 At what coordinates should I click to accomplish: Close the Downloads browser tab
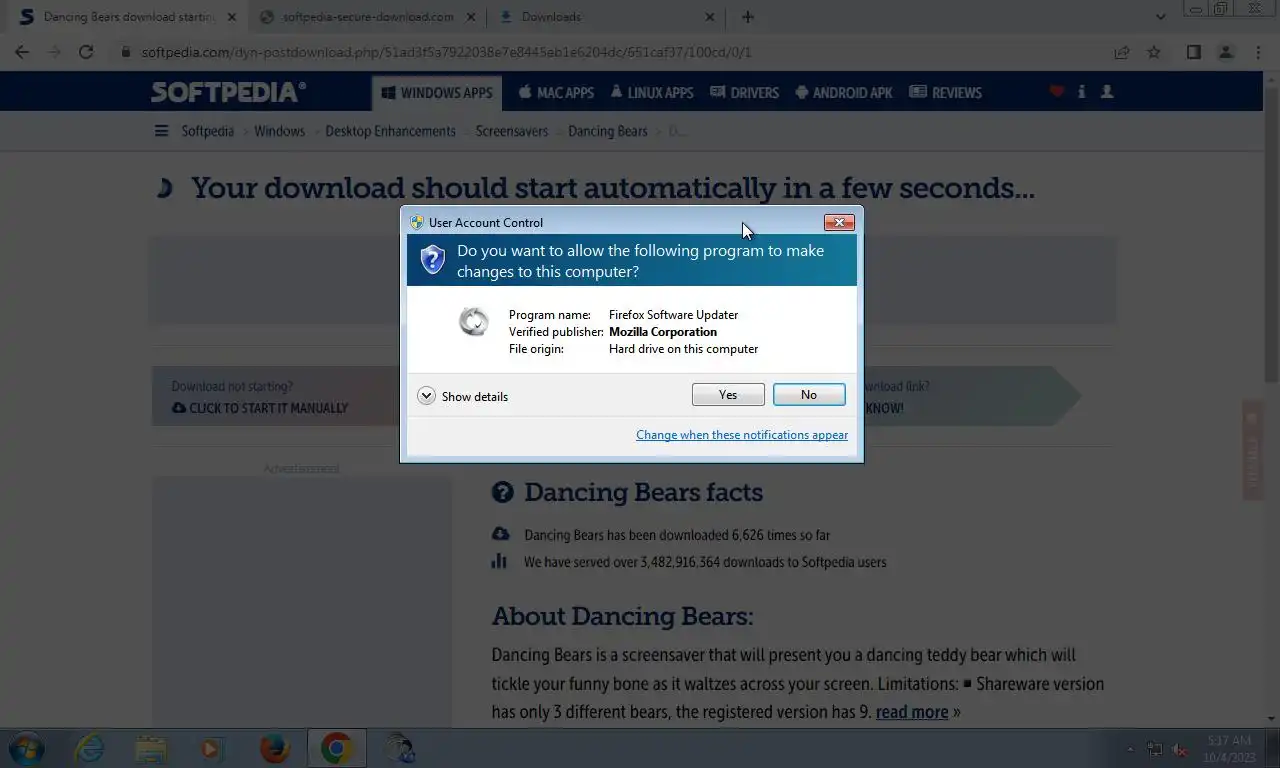tap(710, 17)
